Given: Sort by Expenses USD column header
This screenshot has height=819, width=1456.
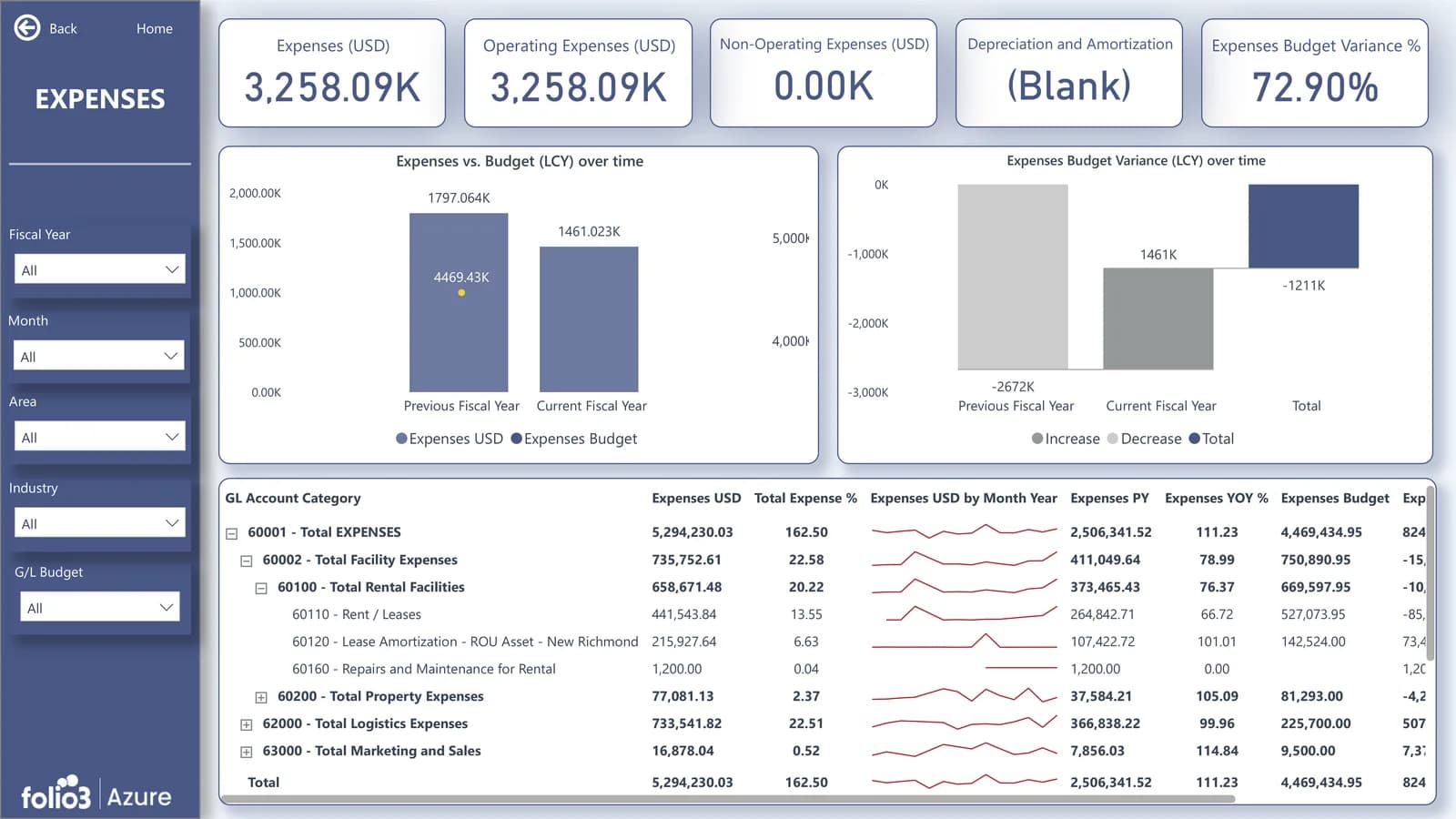Looking at the screenshot, I should (696, 498).
